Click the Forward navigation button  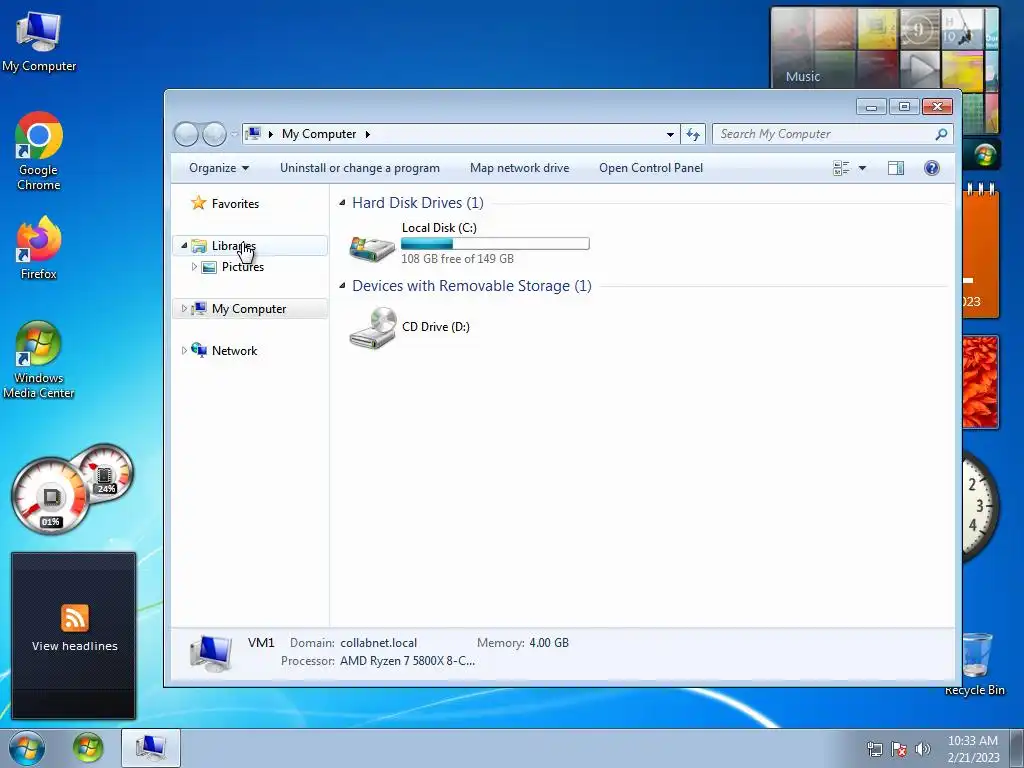tap(214, 134)
